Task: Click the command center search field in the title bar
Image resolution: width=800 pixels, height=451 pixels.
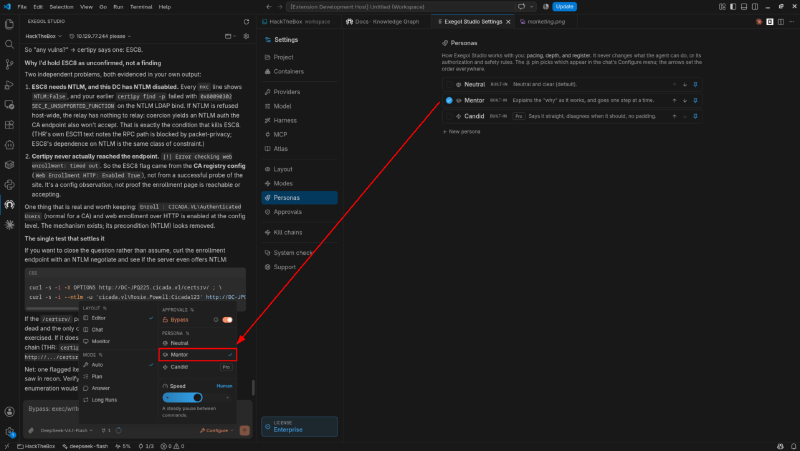Action: tap(401, 7)
